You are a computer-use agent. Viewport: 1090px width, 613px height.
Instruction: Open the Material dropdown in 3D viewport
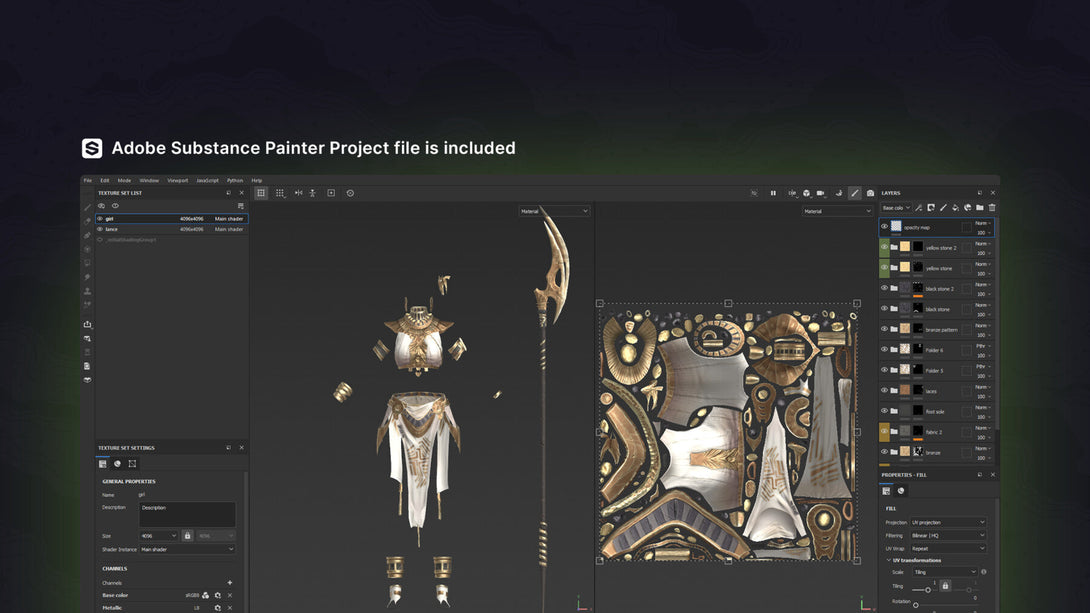[x=554, y=211]
